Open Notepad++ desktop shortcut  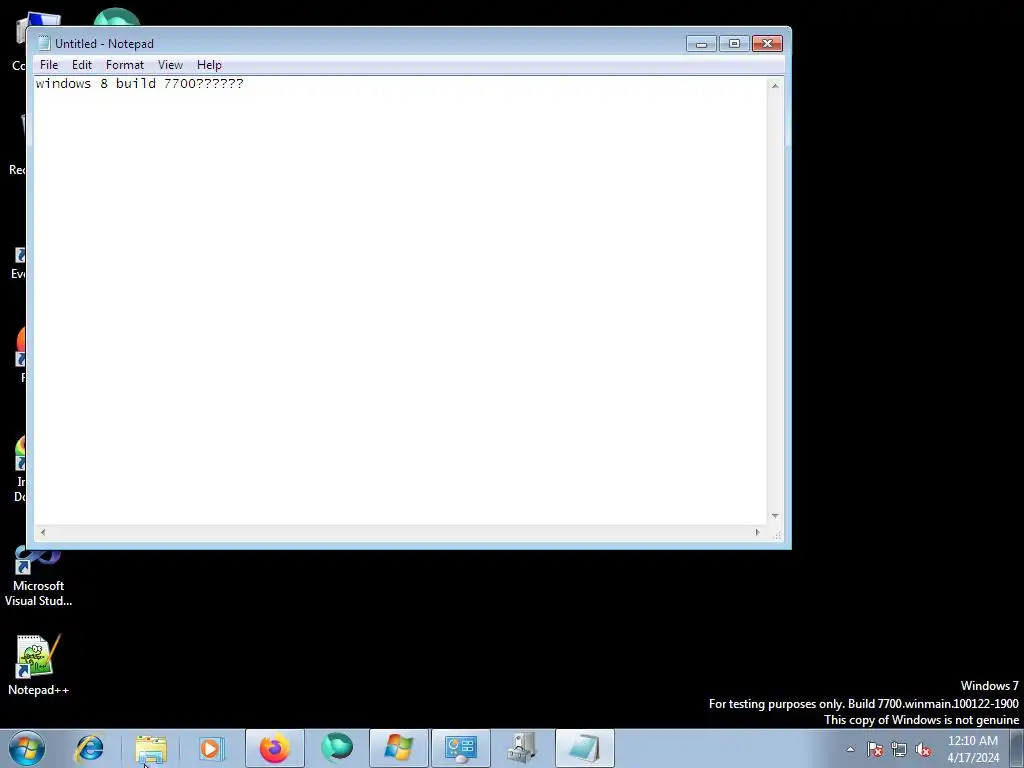tap(38, 665)
